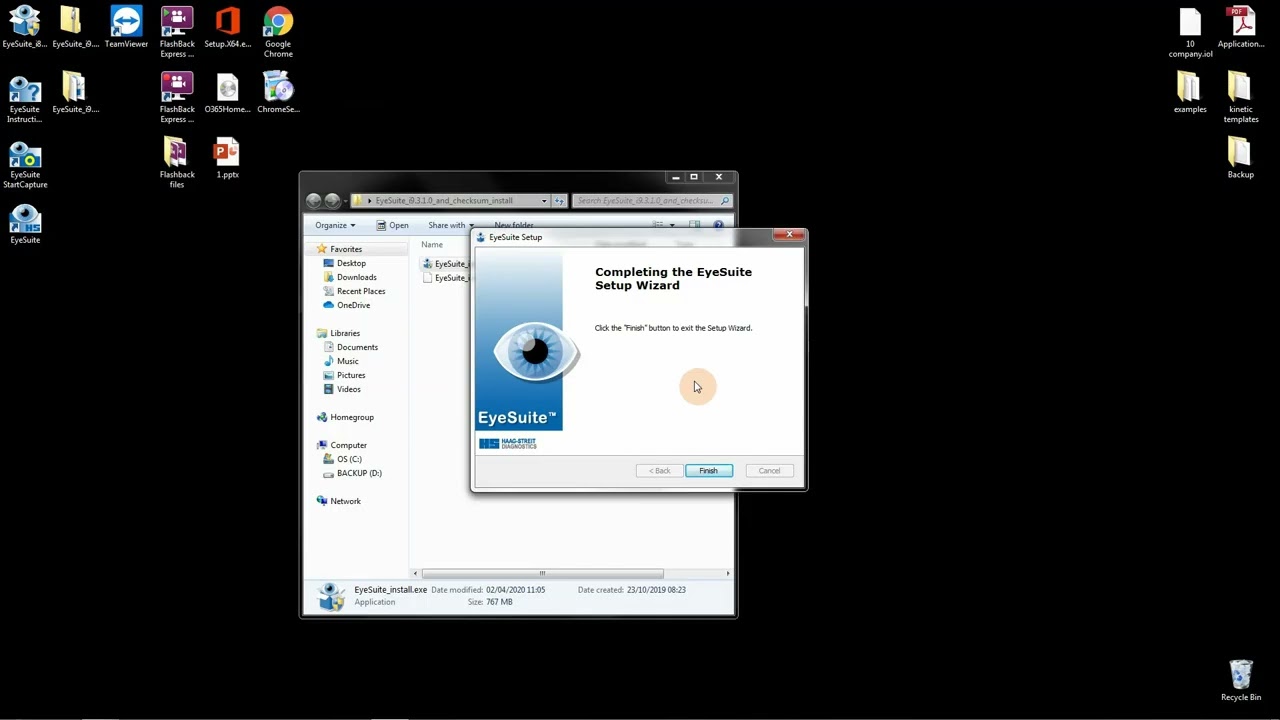The width and height of the screenshot is (1280, 720).
Task: Refresh the Explorer folder view
Action: tap(559, 200)
